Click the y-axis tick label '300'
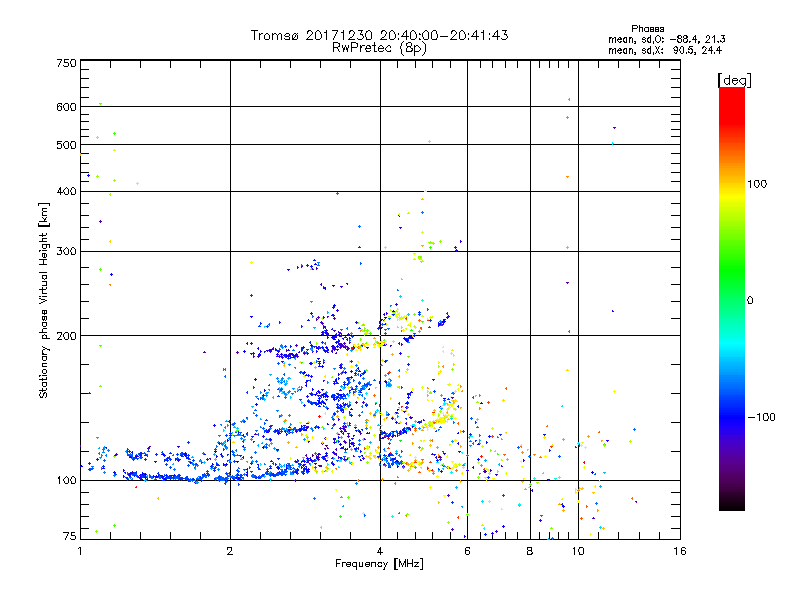800x600 pixels. coord(67,251)
